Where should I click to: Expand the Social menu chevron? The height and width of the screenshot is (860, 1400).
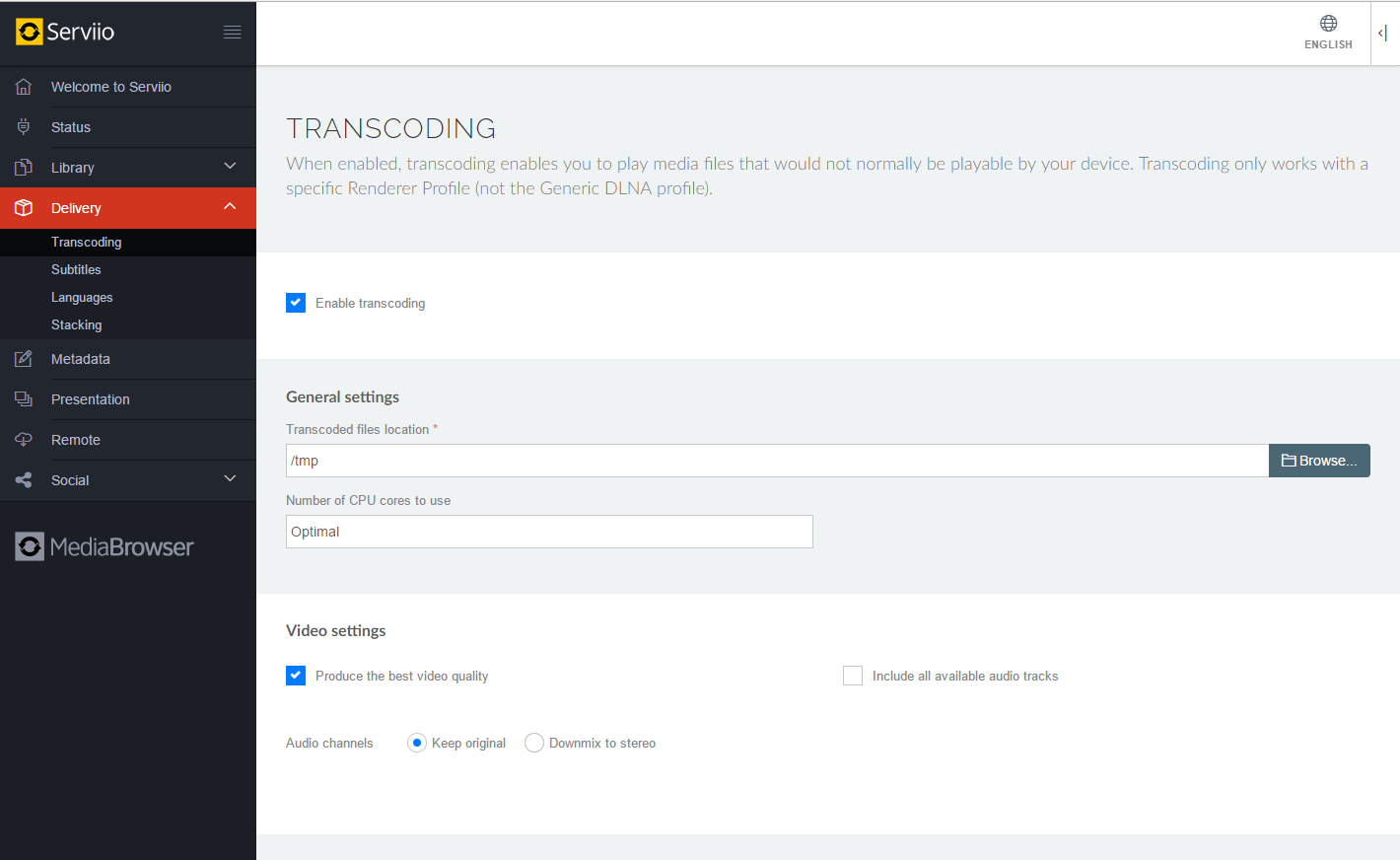pyautogui.click(x=230, y=479)
